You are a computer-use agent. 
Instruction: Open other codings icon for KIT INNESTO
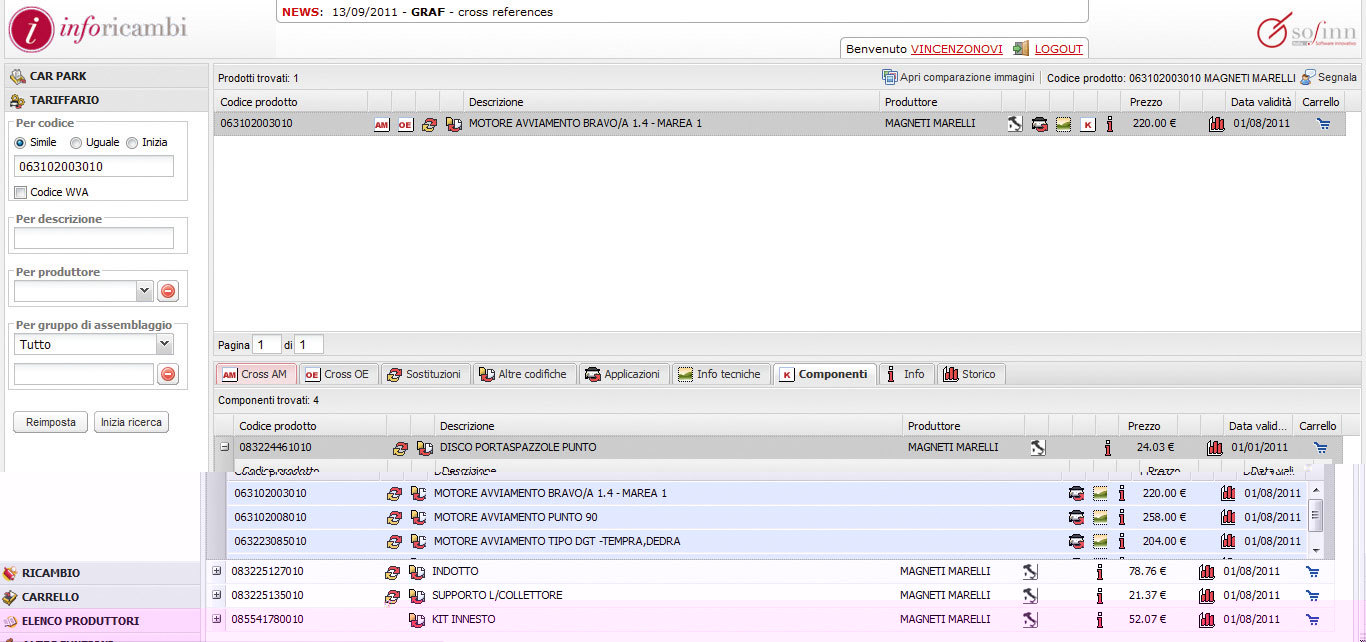click(417, 620)
